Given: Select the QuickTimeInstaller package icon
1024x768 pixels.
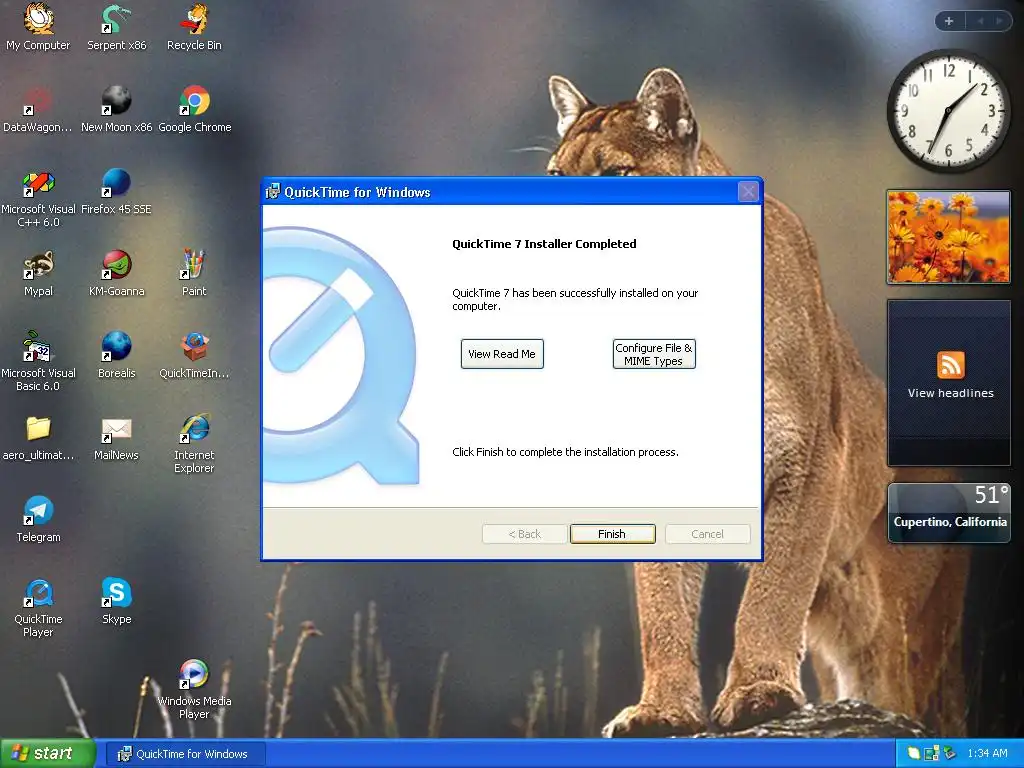Looking at the screenshot, I should (x=194, y=355).
